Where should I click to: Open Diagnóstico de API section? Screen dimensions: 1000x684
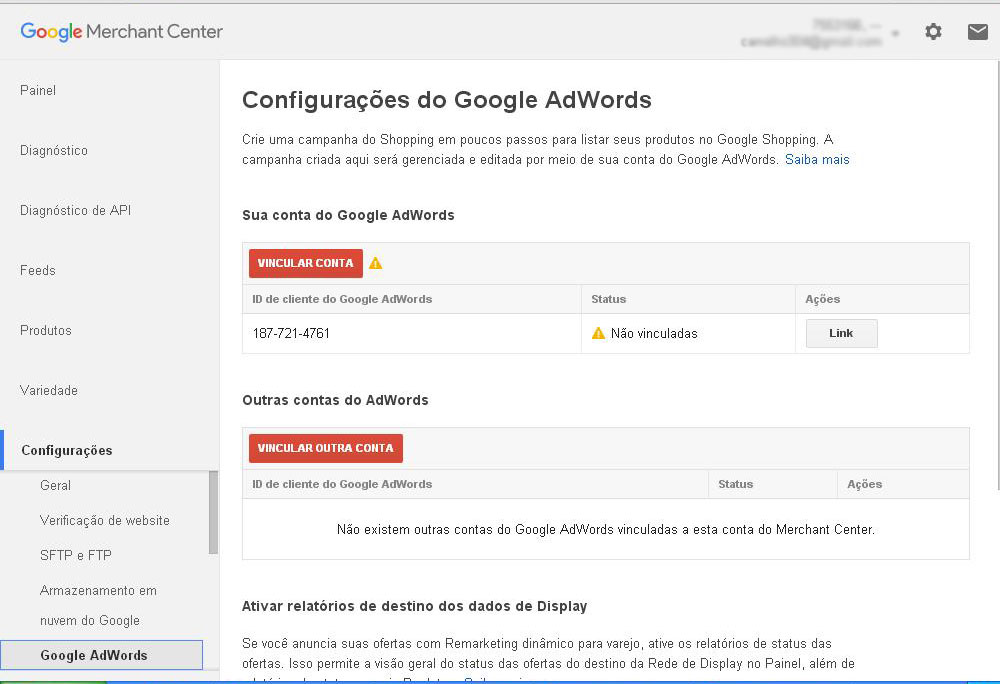point(75,210)
